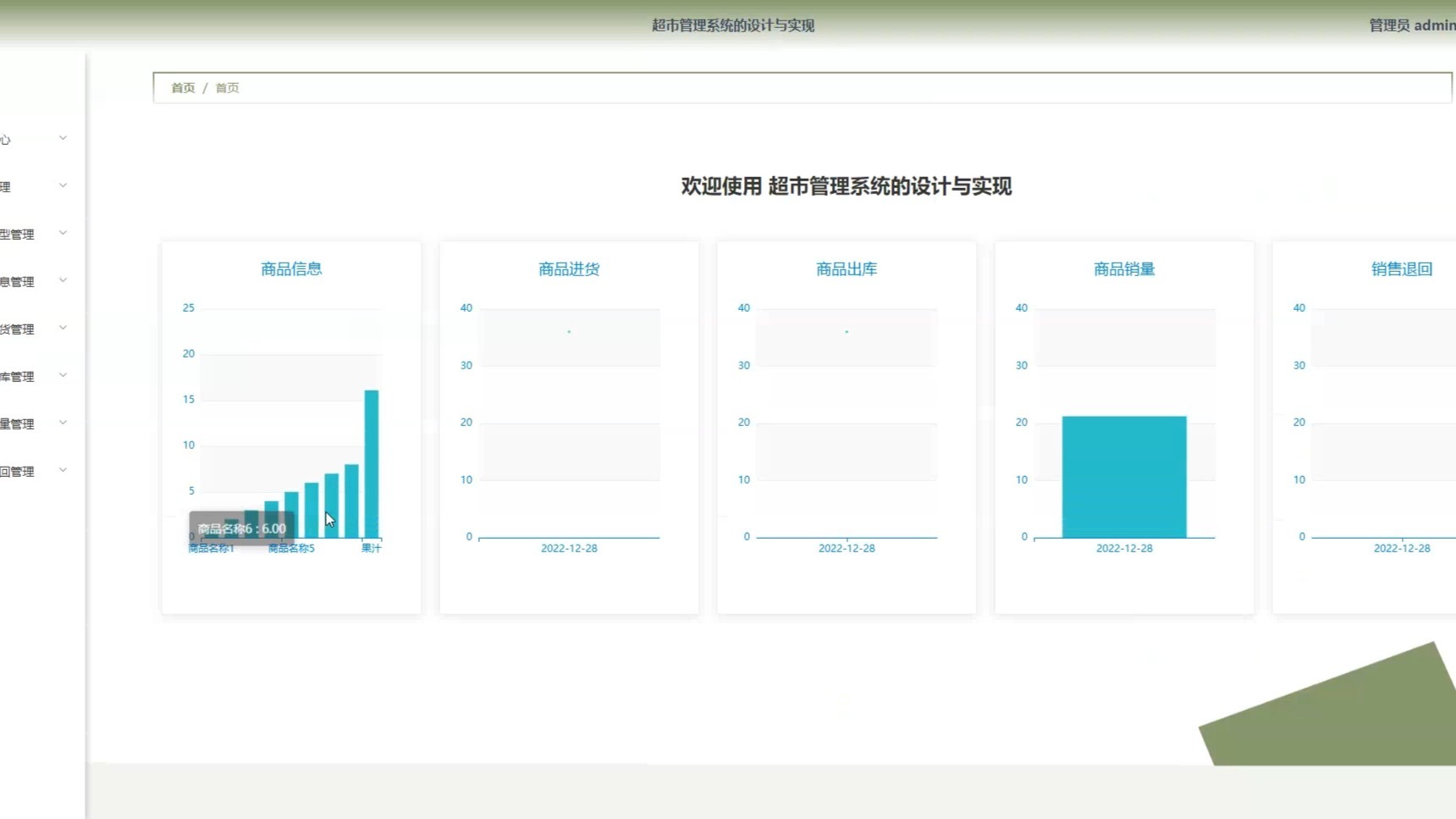Screen dimensions: 1456x819
Task: Expand the topmost 心 sidebar section
Action: click(34, 138)
